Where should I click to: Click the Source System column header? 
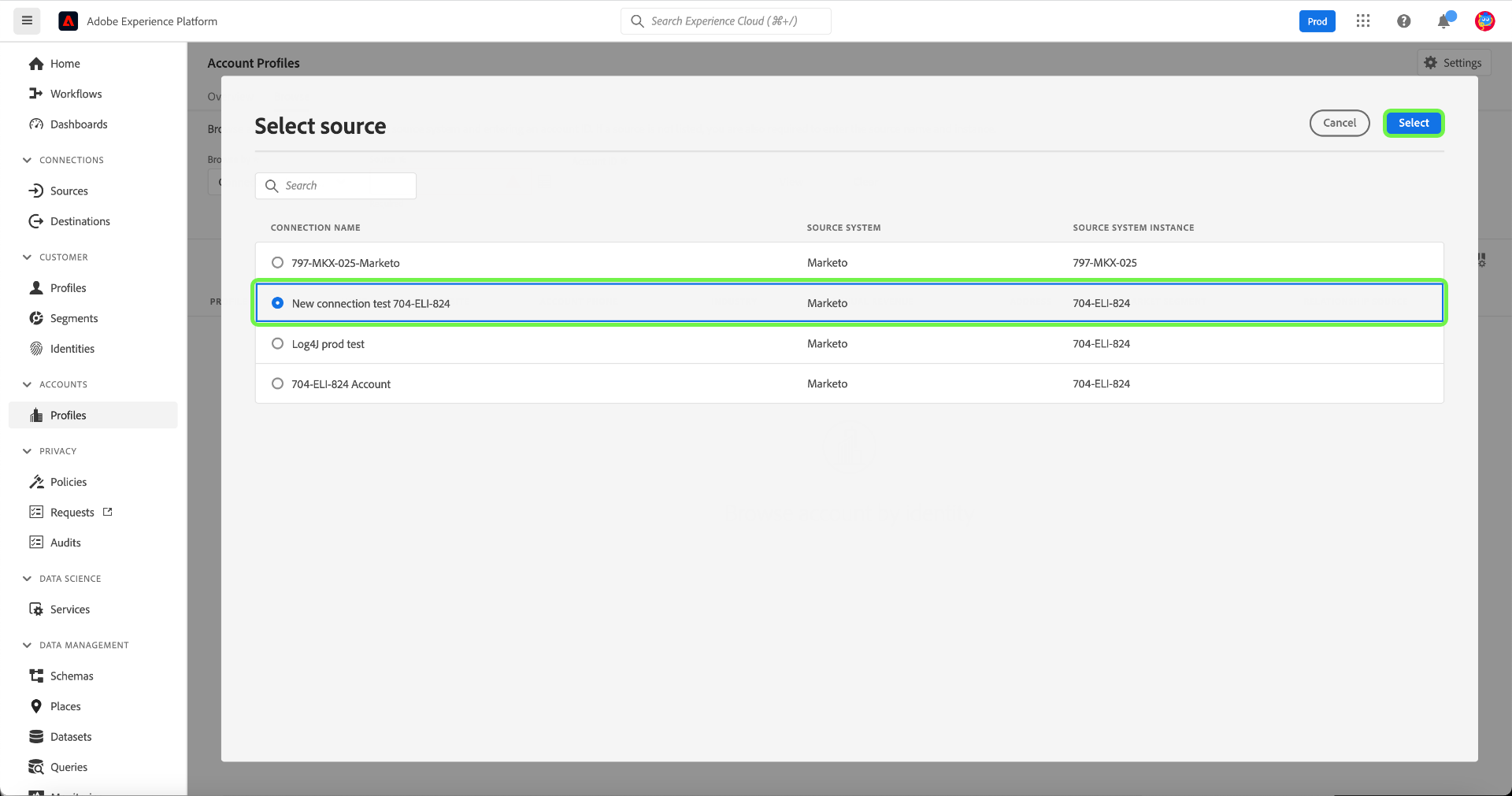click(x=843, y=228)
